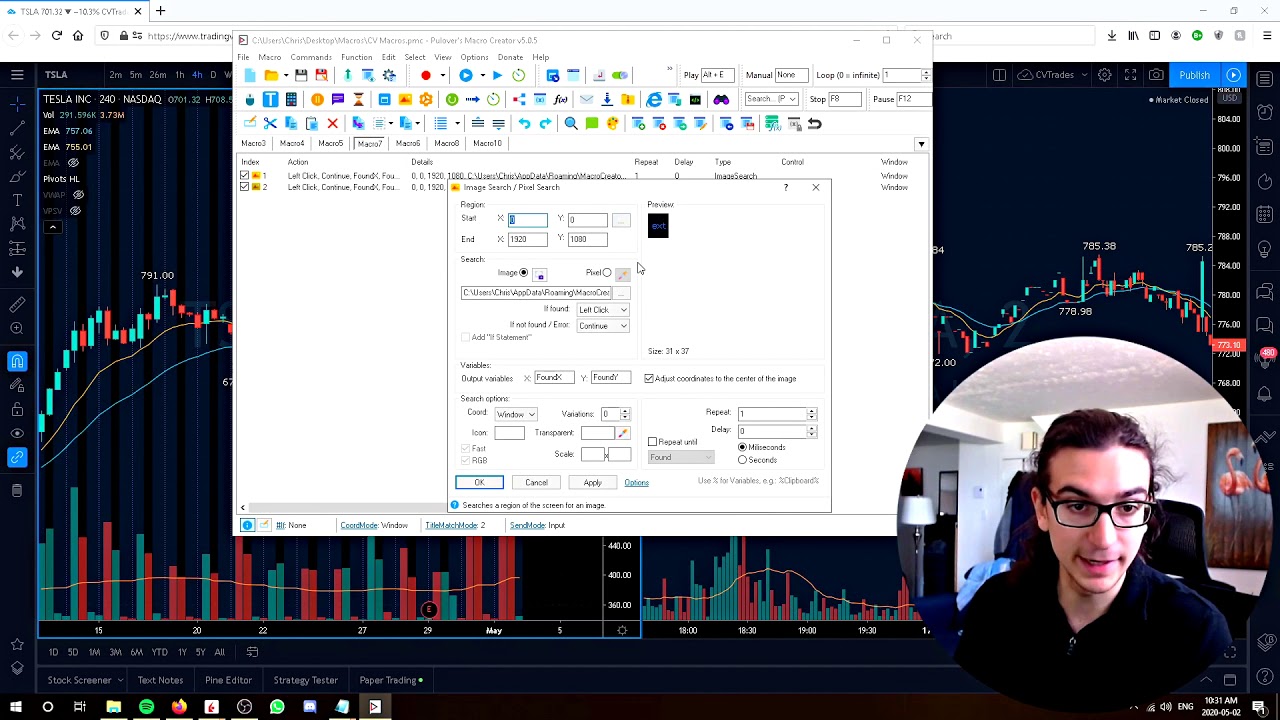Image resolution: width=1280 pixels, height=720 pixels.
Task: Toggle Adjust coordinates to center checkbox
Action: 649,378
